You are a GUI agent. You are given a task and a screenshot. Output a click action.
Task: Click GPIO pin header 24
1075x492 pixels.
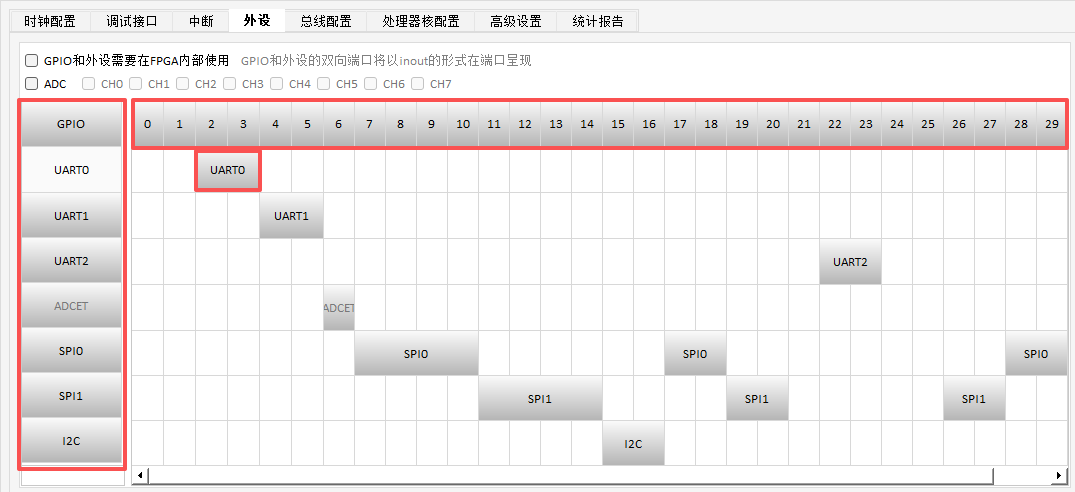[x=897, y=124]
